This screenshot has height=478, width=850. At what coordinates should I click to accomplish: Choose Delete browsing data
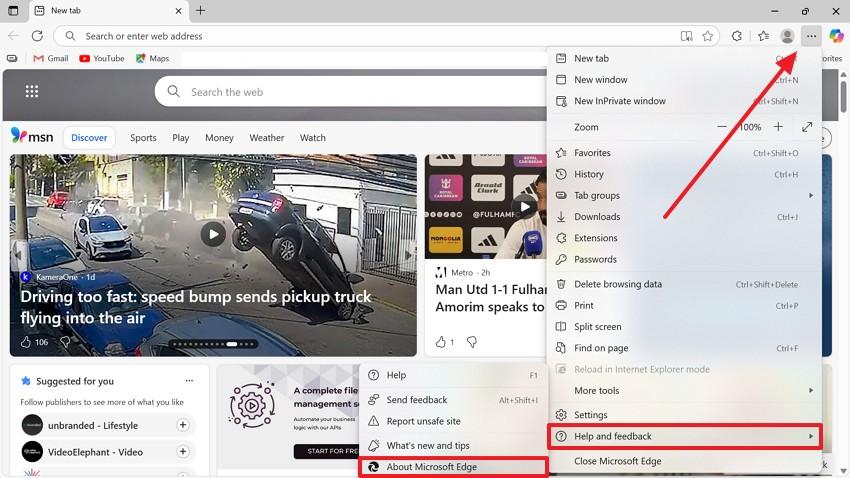[x=684, y=284]
